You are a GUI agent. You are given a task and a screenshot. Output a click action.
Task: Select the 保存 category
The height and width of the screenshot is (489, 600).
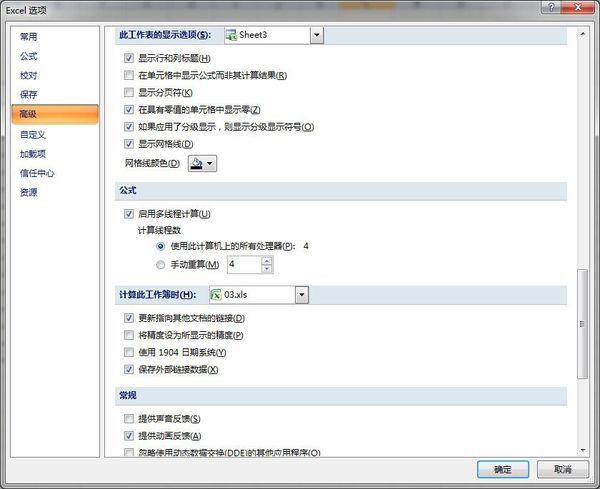pos(29,95)
